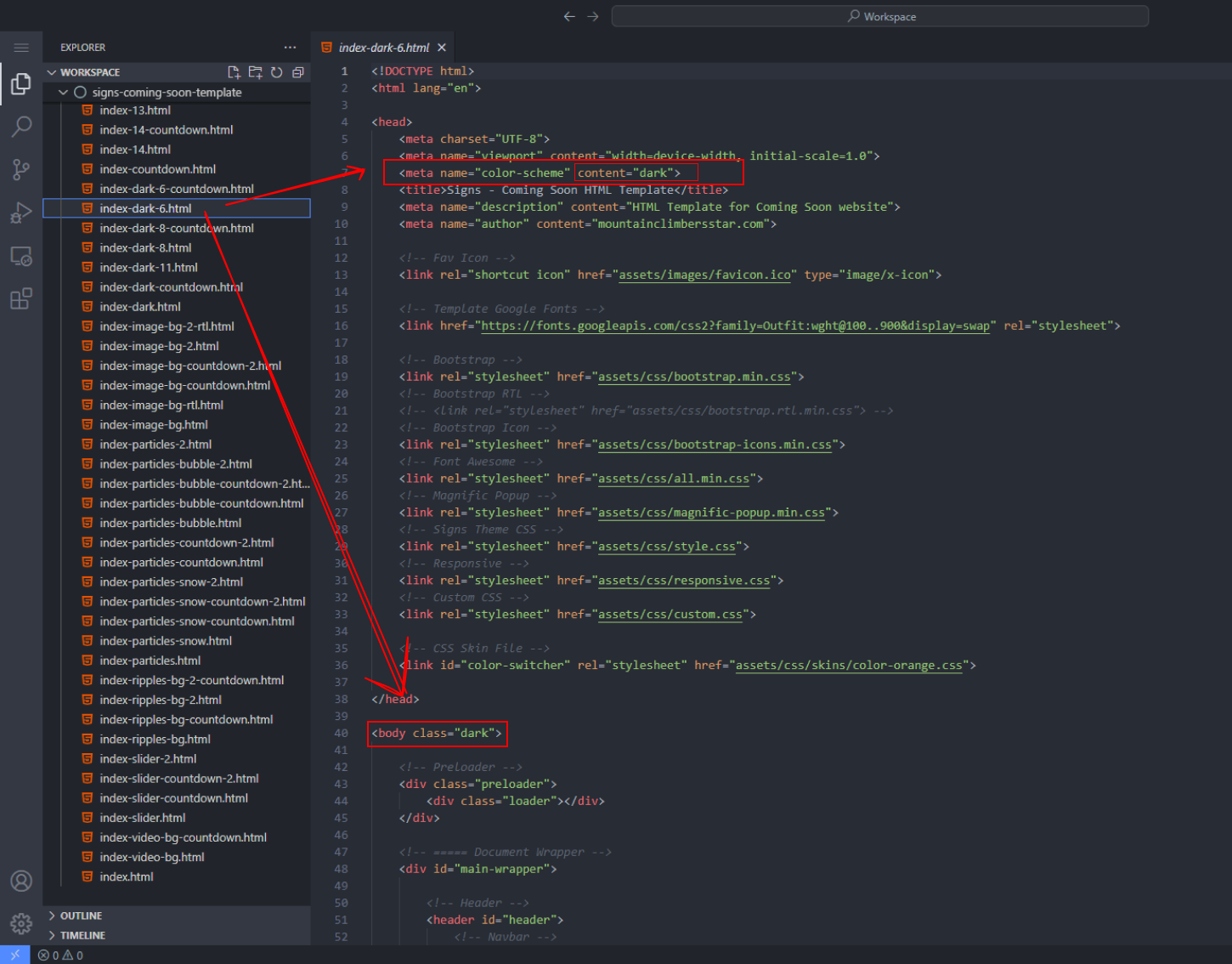Open the Source Control view
Screen dimensions: 1232x964
21,169
